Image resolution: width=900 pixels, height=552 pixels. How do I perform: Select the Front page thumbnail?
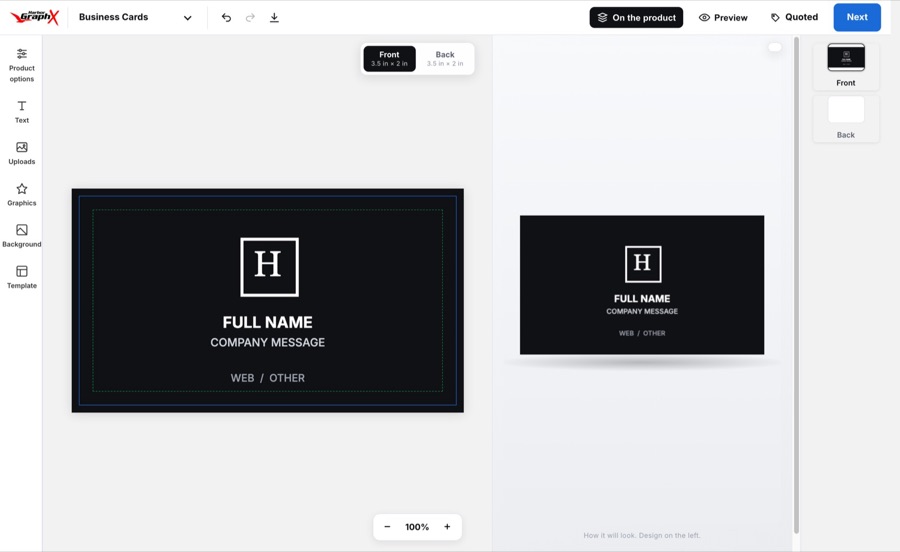click(845, 65)
